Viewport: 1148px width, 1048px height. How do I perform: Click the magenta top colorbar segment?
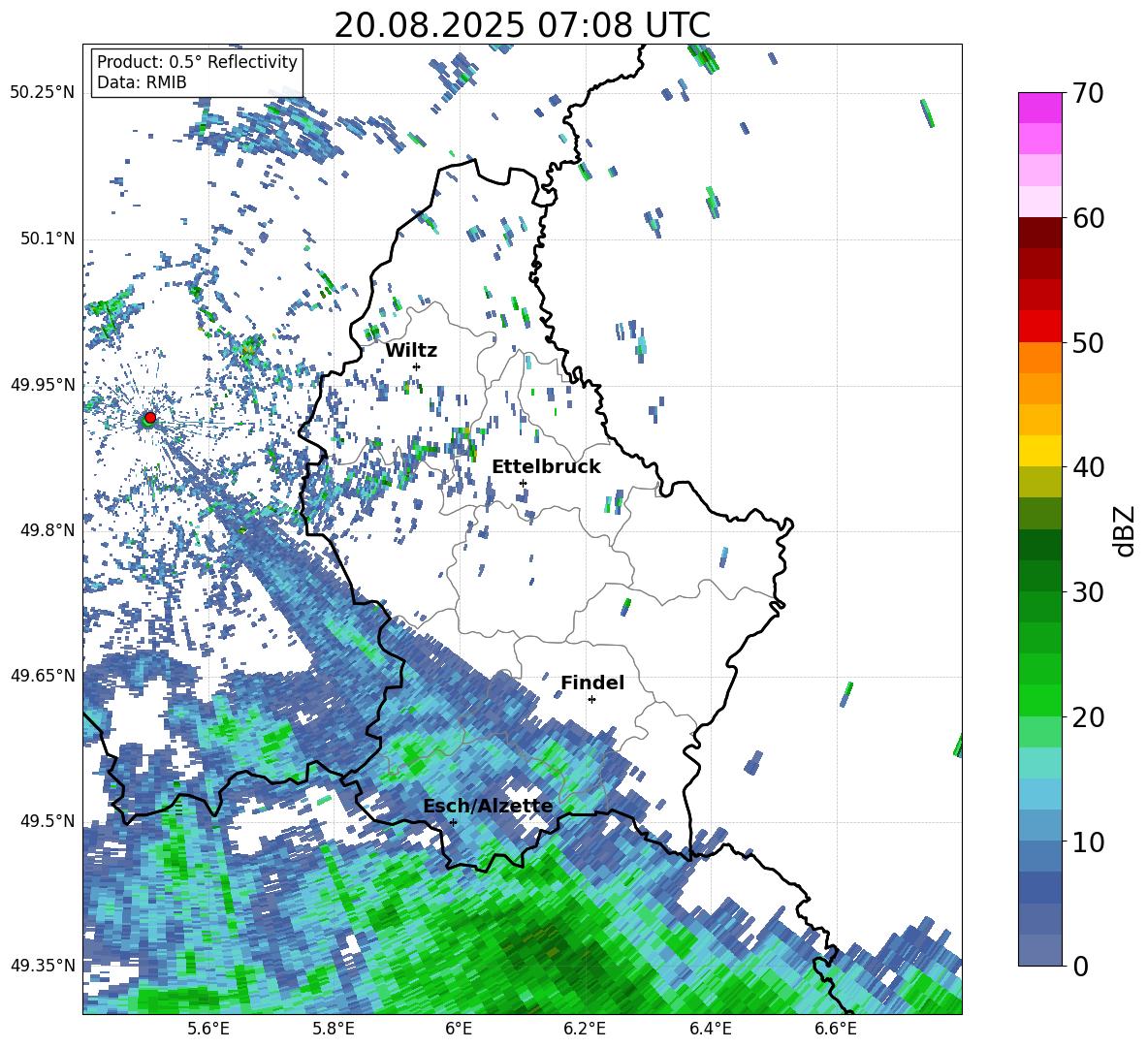pos(1039,109)
